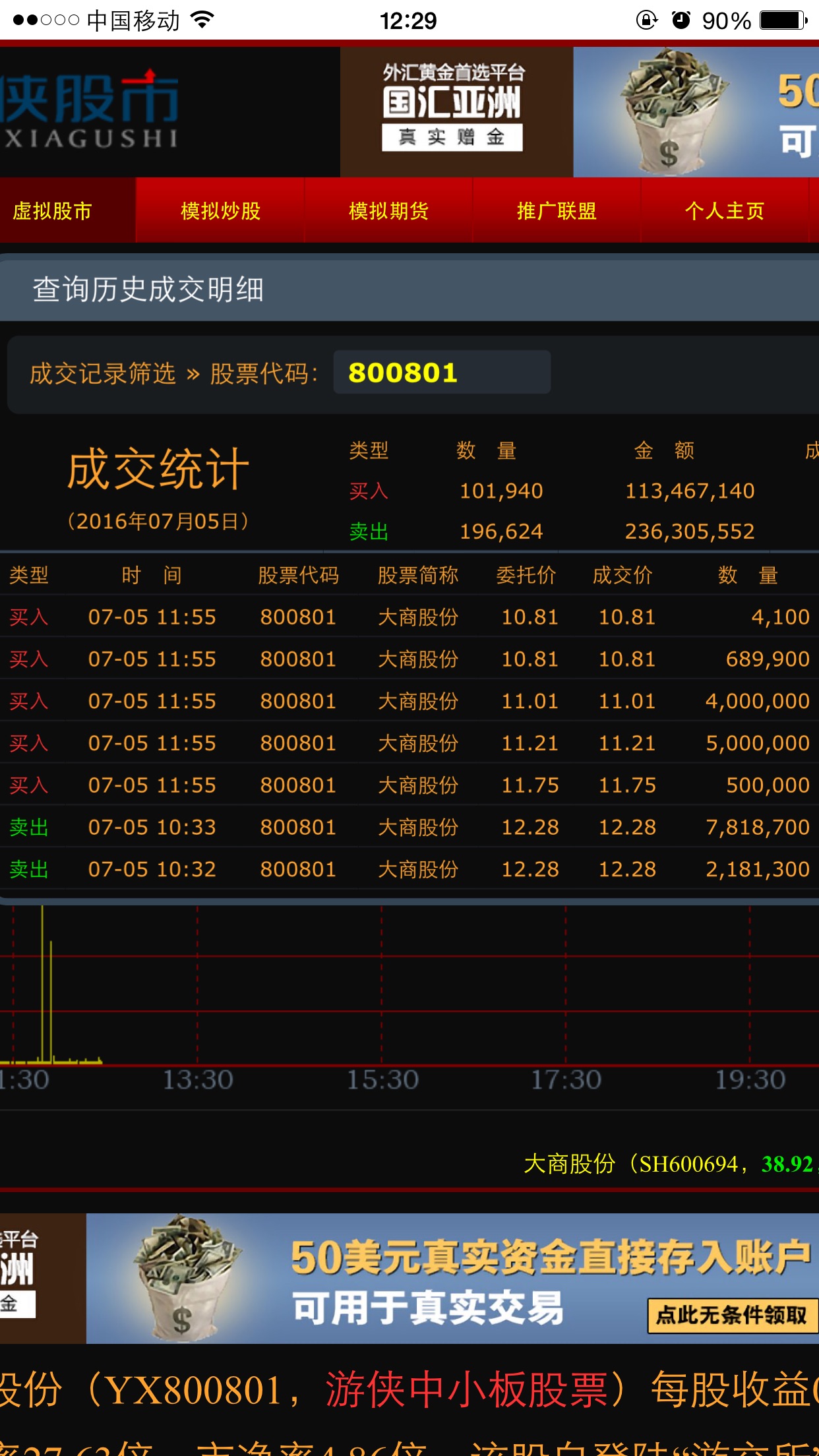Screen dimensions: 819x1456
Task: Go to the 推广联盟 page
Action: point(557,211)
